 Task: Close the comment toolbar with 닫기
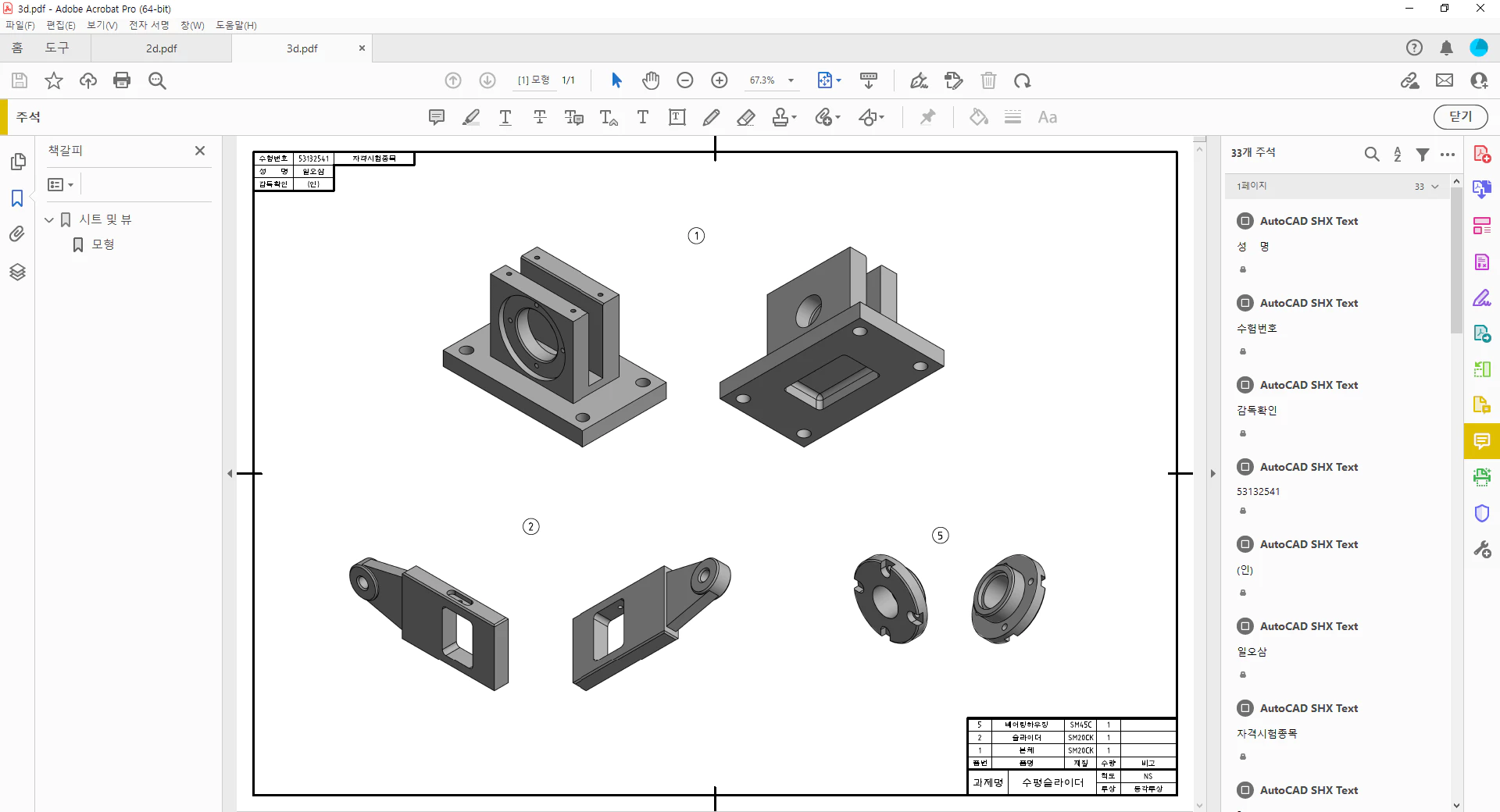click(1461, 116)
